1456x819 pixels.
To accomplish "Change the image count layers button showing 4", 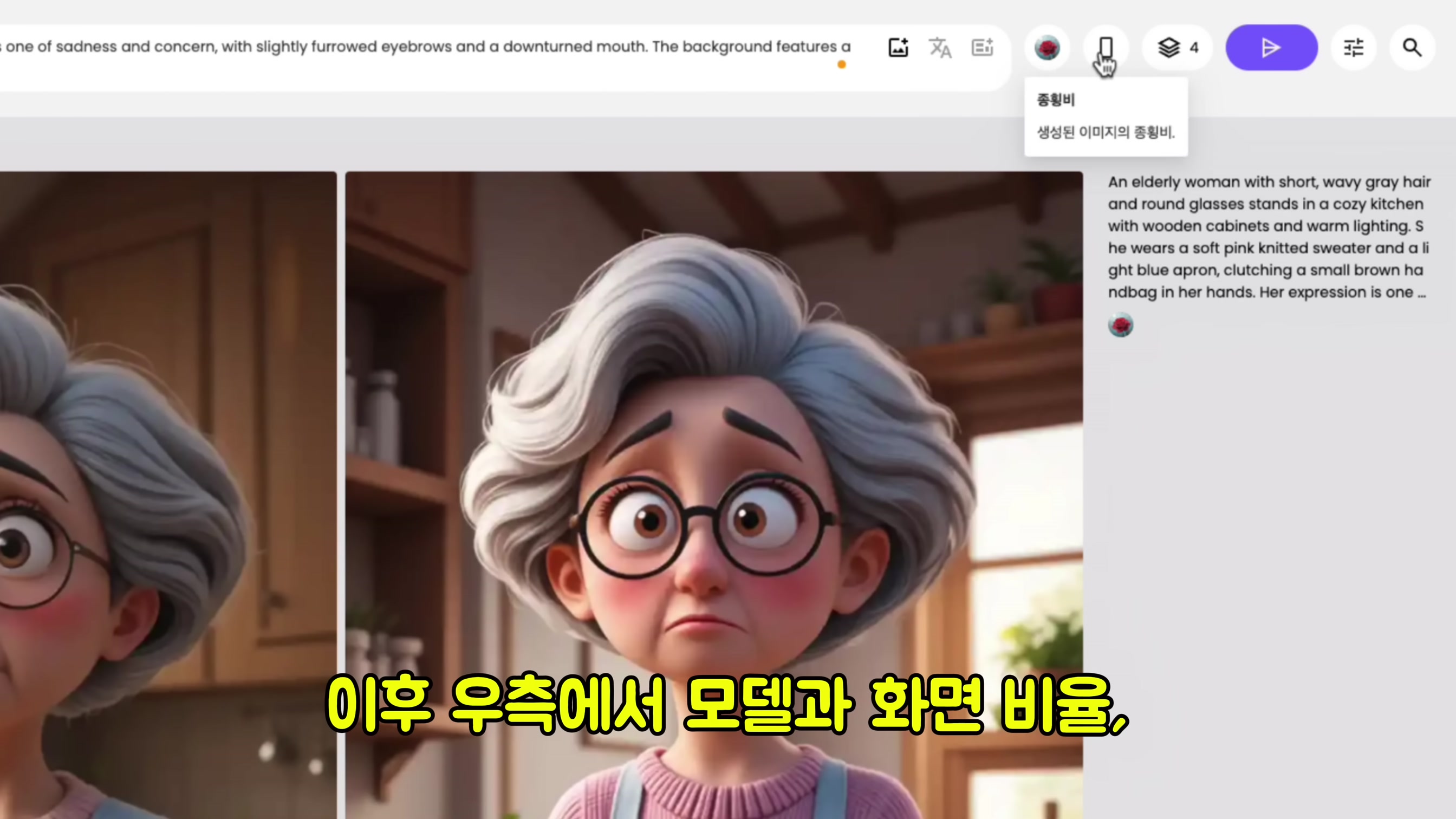I will (1178, 48).
